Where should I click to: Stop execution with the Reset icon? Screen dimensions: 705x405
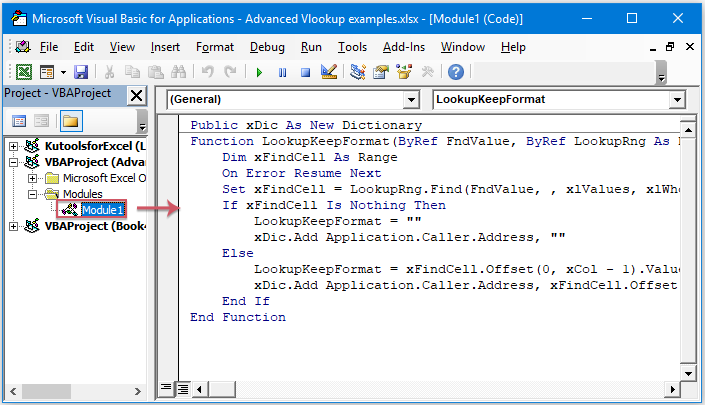(x=304, y=72)
